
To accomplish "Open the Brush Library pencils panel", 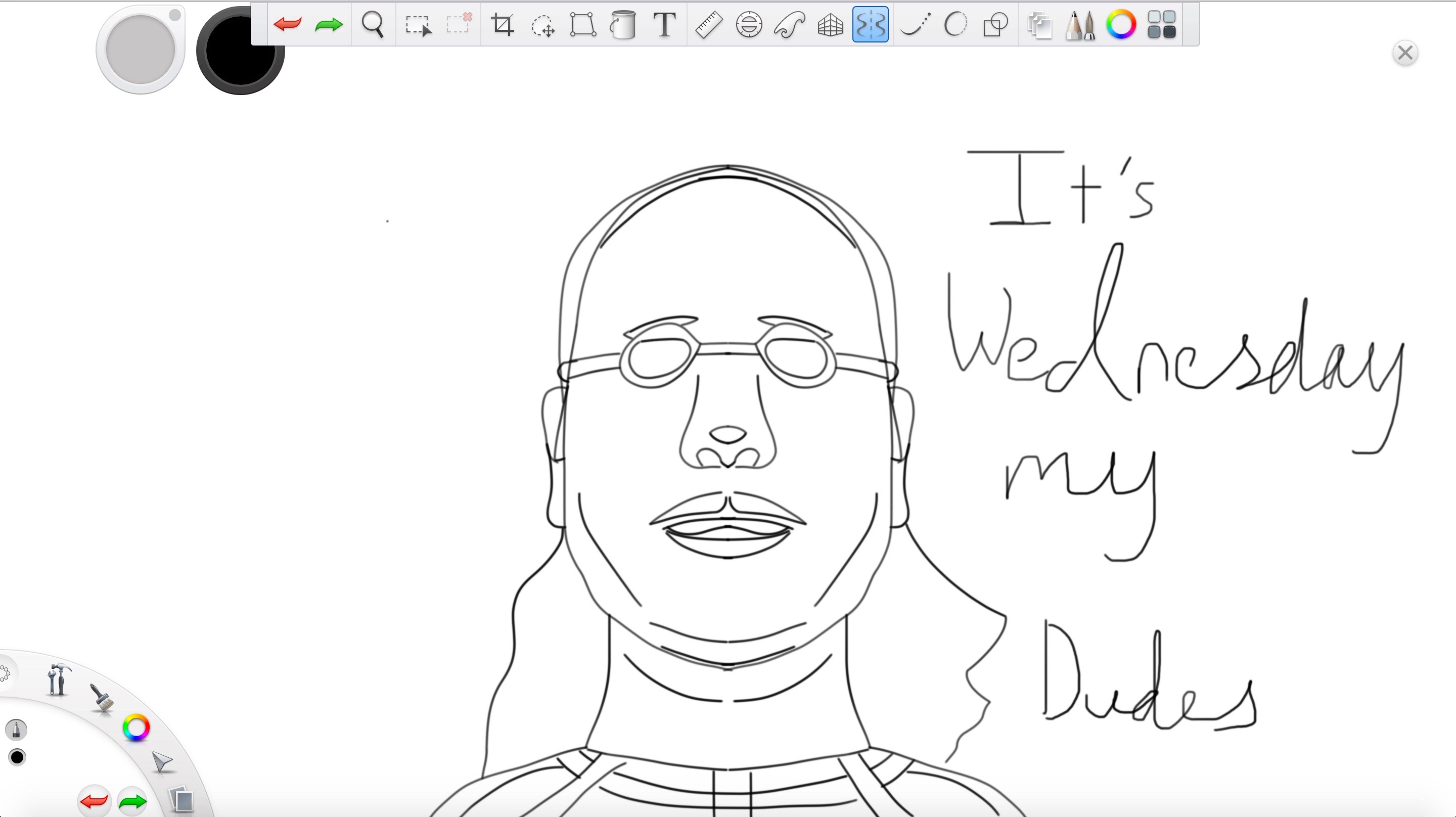I will (1080, 25).
